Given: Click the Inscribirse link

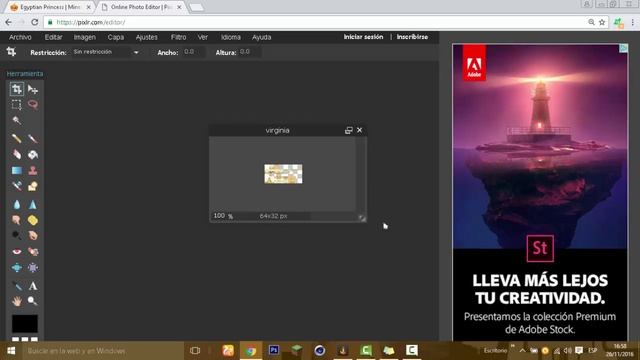Looking at the screenshot, I should [x=412, y=37].
